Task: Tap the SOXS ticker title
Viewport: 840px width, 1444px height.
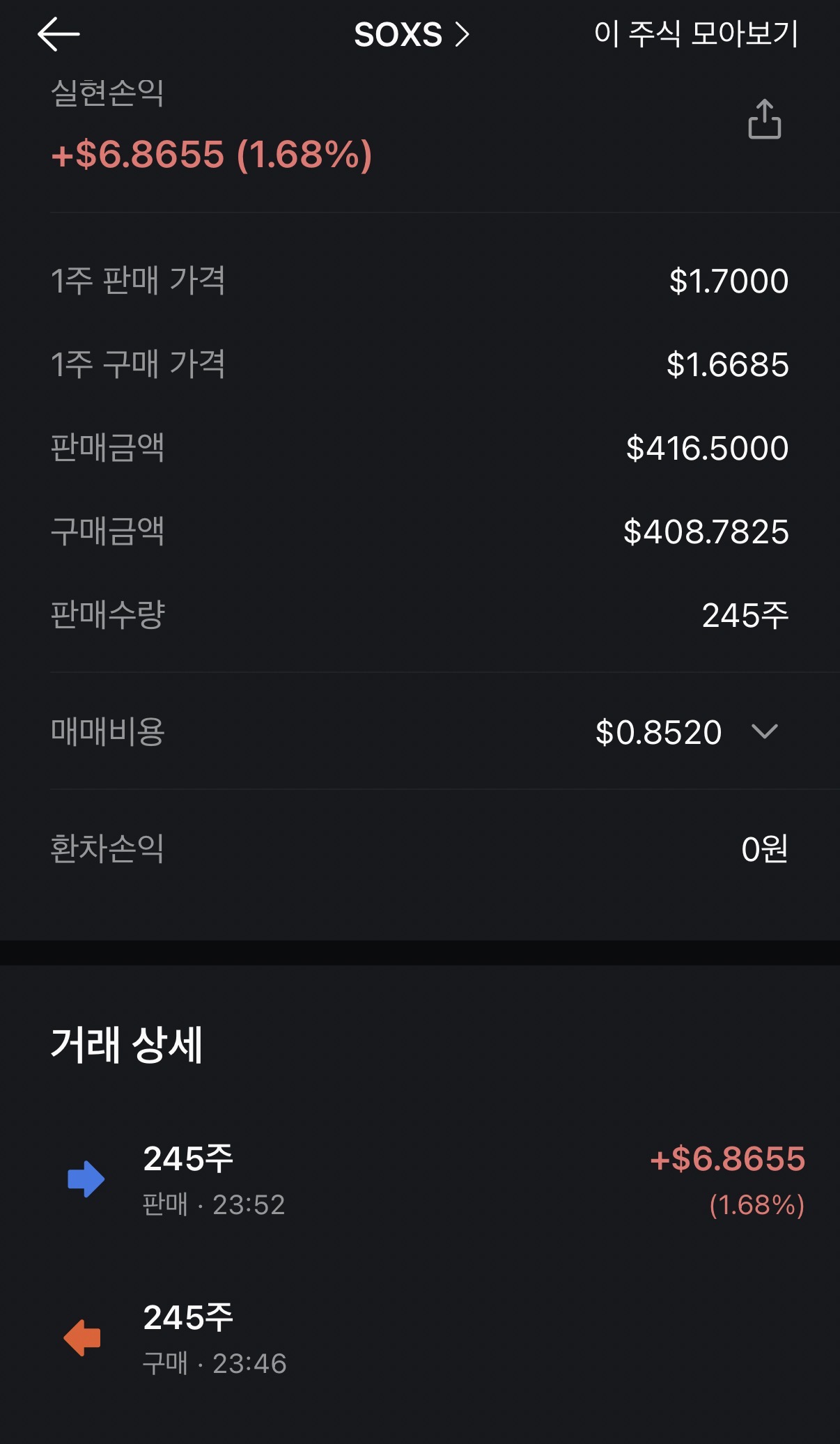Action: 398,34
